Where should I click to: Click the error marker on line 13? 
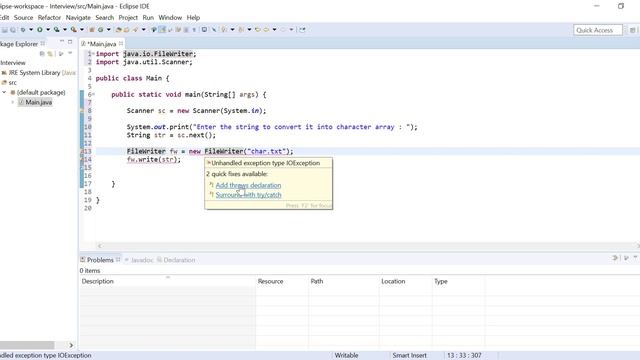82,151
